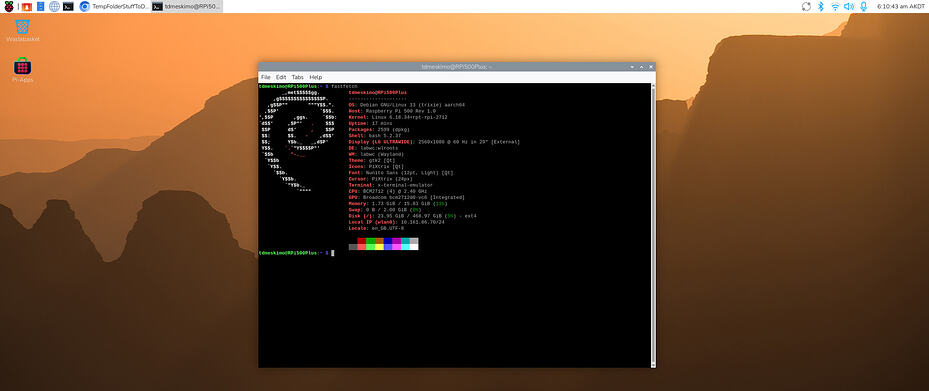Click the "Display (LG ULTRAWIDE)" line
929x391 pixels.
(435, 142)
